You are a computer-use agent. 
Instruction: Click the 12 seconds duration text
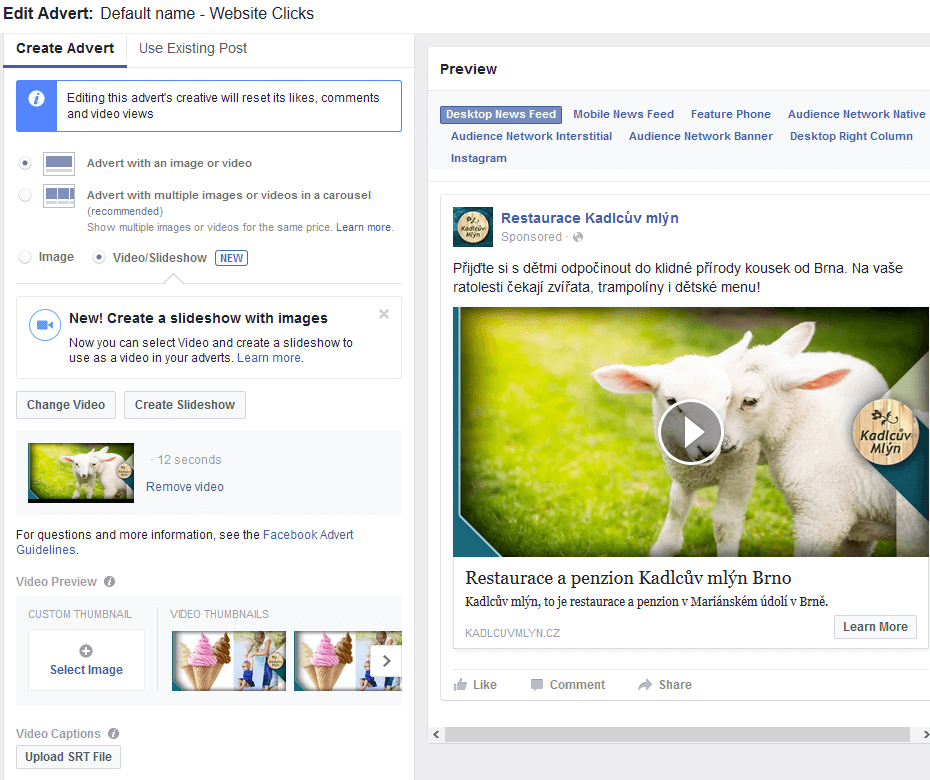click(x=189, y=460)
